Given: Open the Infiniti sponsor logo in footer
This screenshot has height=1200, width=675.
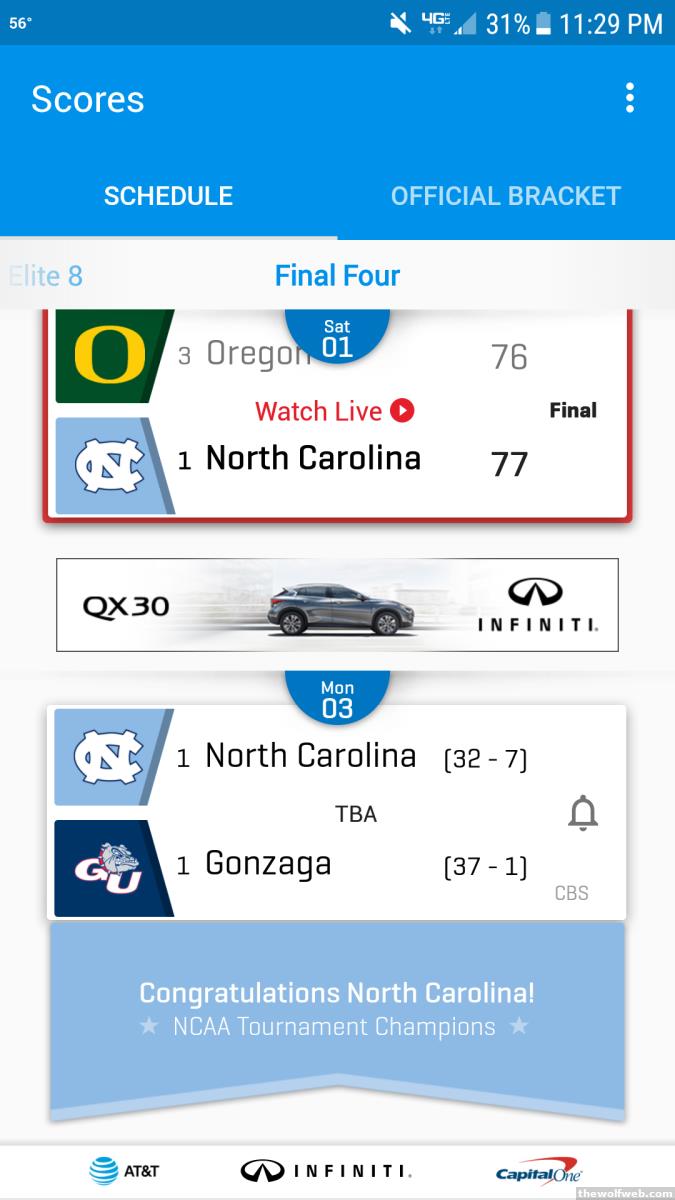Looking at the screenshot, I should coord(326,1171).
